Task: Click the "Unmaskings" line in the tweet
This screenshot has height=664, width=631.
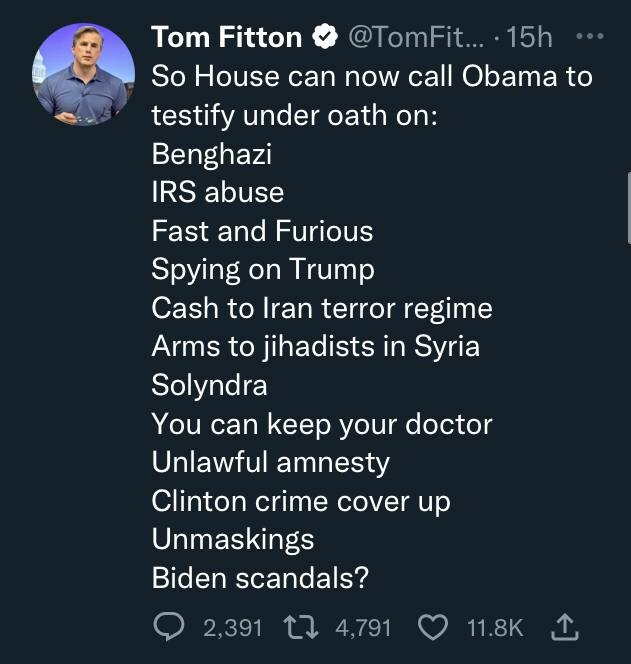Action: 232,539
